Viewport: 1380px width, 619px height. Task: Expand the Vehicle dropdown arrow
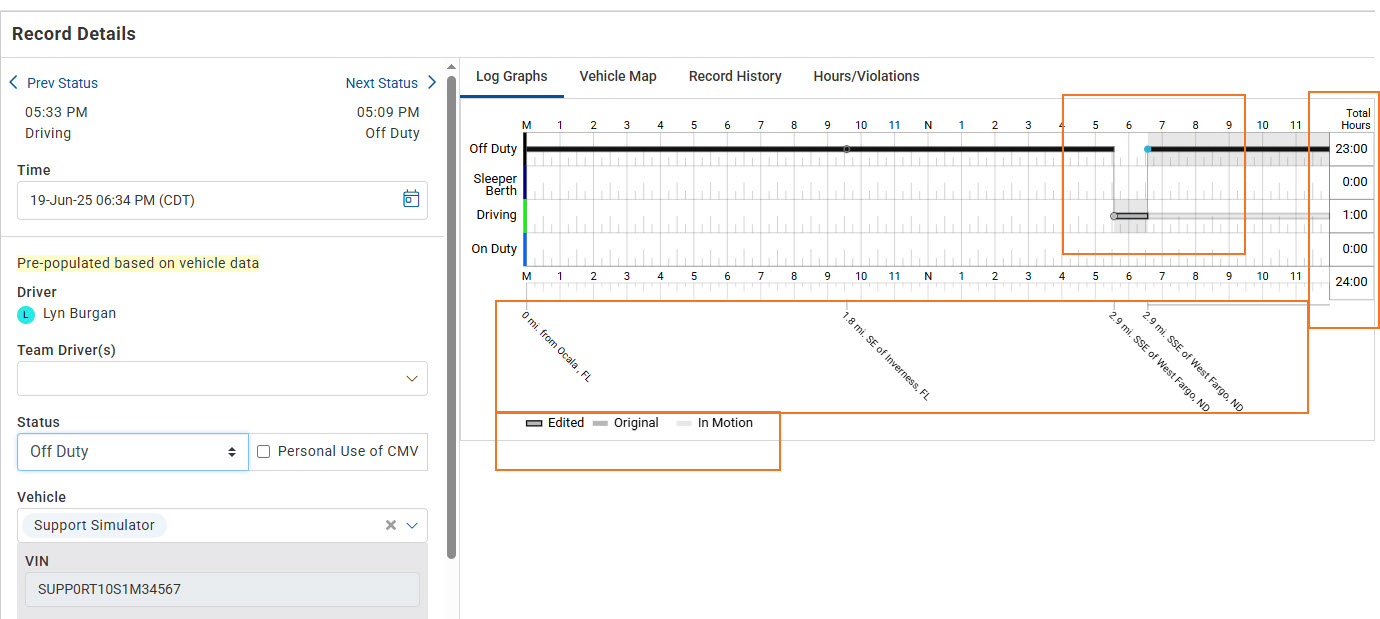point(411,525)
